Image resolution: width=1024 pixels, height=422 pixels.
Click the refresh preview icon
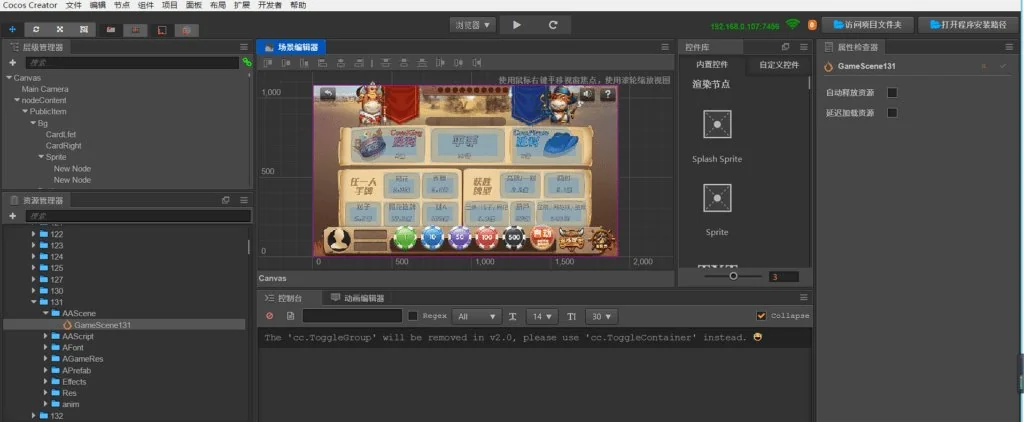pos(553,24)
